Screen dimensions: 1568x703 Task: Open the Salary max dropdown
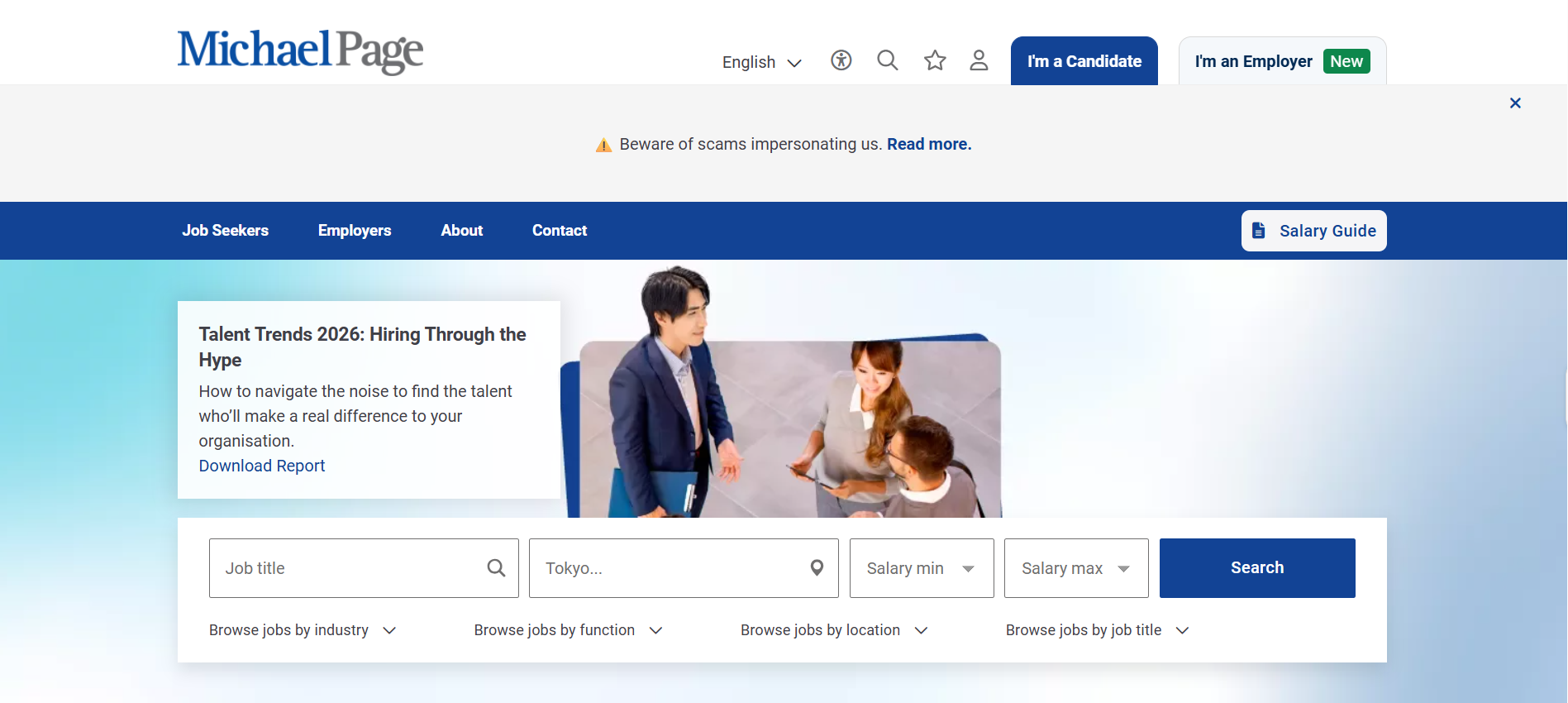point(1076,568)
